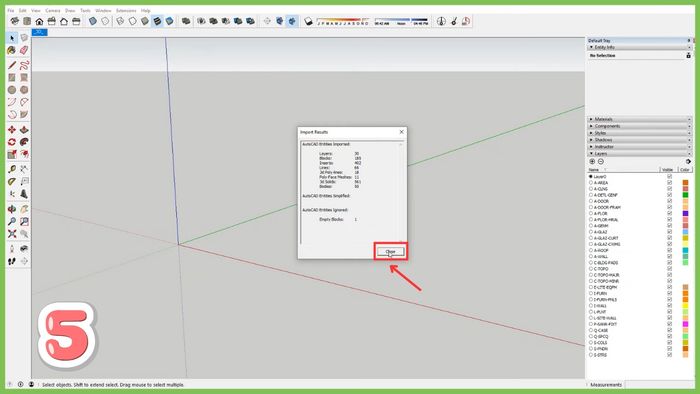Expand the Instructor panel

tap(639, 147)
